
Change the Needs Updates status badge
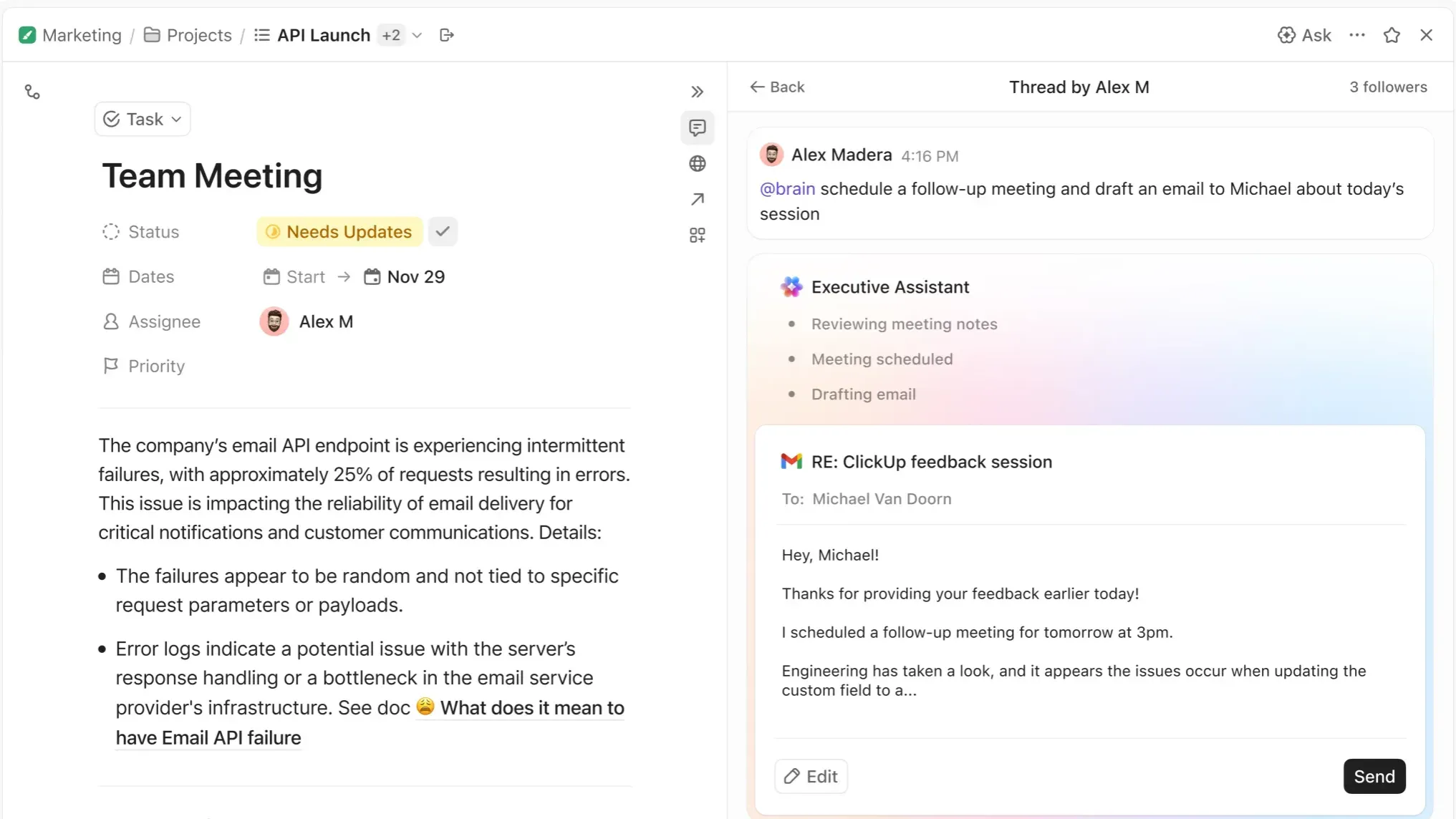(339, 232)
